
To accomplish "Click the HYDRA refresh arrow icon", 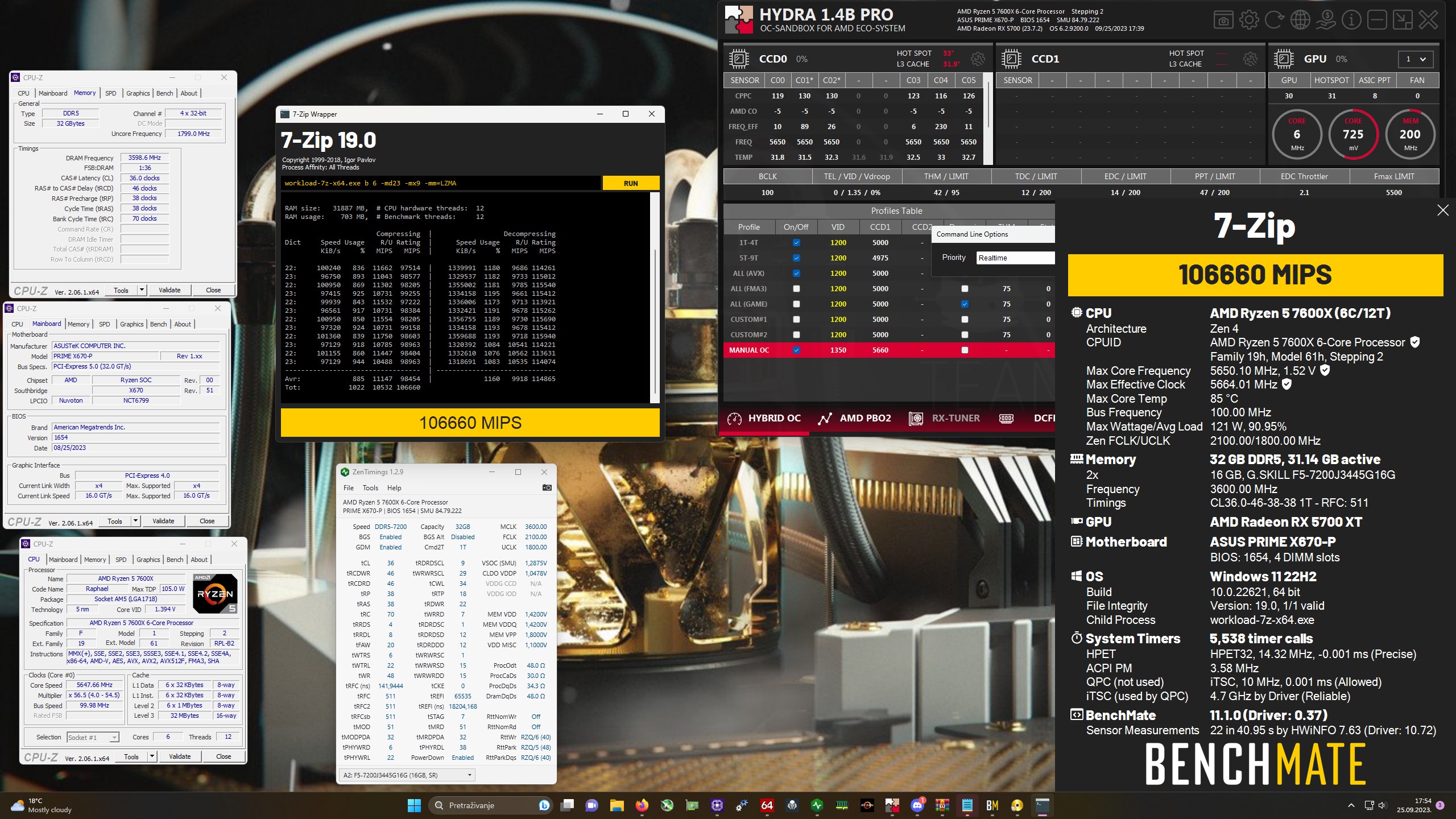I will [1275, 20].
